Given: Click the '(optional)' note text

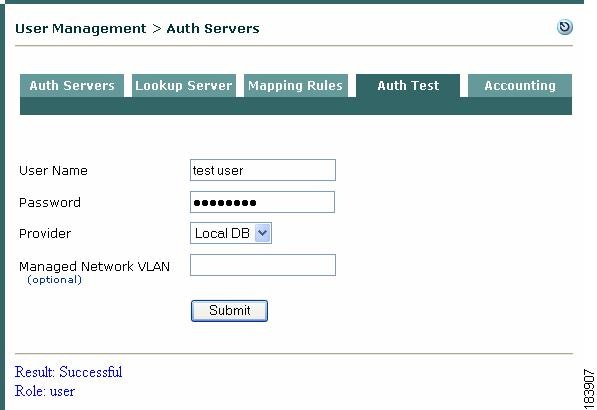Looking at the screenshot, I should pos(54,280).
